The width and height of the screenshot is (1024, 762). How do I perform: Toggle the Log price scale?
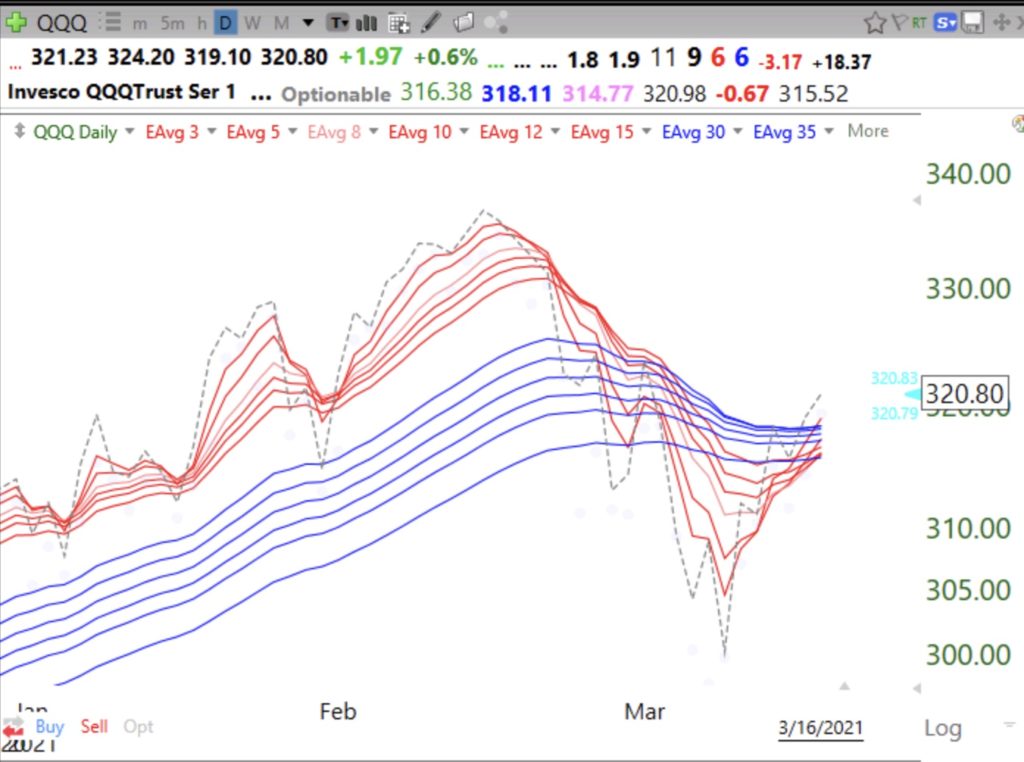[x=942, y=727]
